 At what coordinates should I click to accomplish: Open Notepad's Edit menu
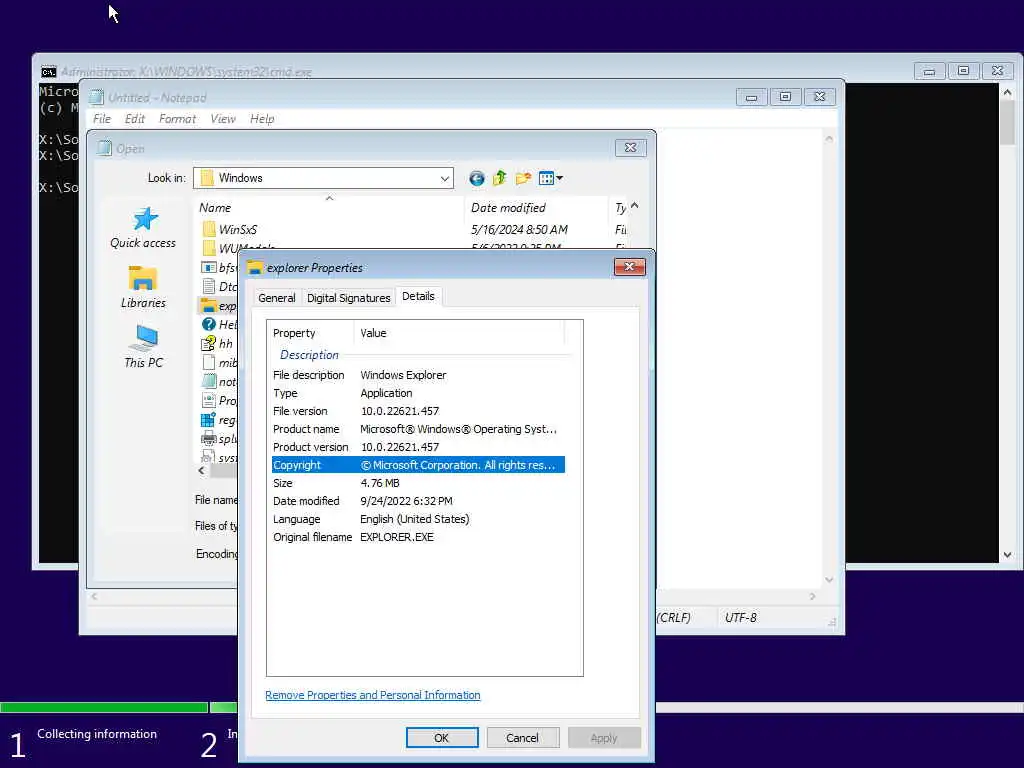pos(135,119)
